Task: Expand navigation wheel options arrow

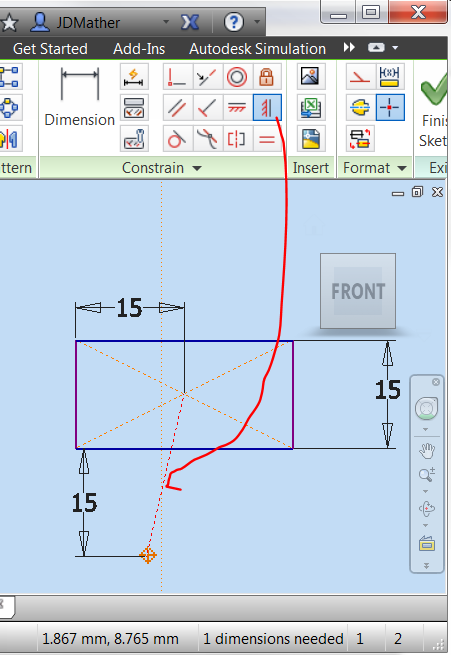Action: tap(426, 430)
